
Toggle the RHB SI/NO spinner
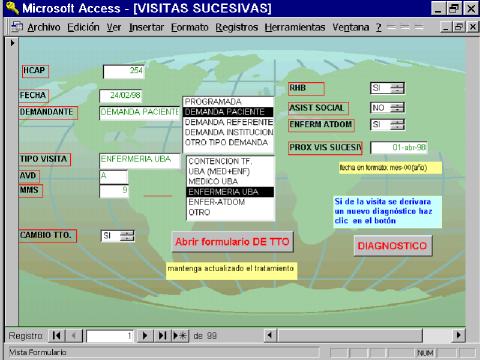(397, 88)
